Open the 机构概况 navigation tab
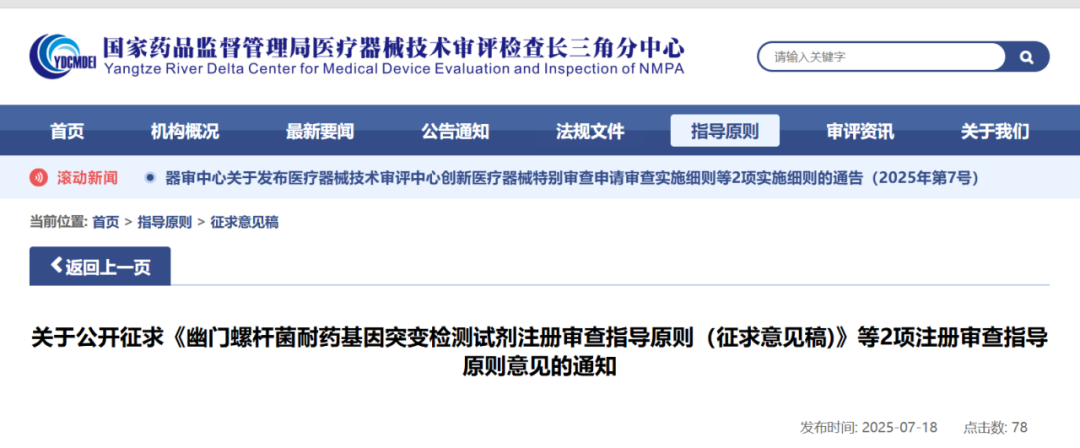Image resolution: width=1080 pixels, height=448 pixels. point(185,131)
